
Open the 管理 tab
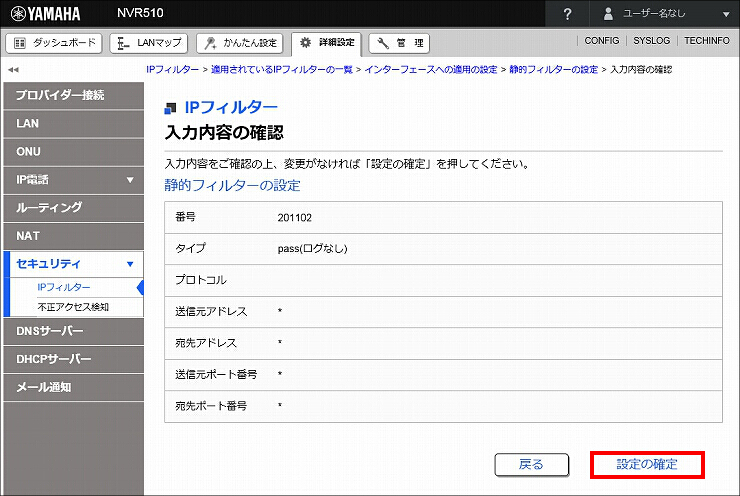[399, 43]
